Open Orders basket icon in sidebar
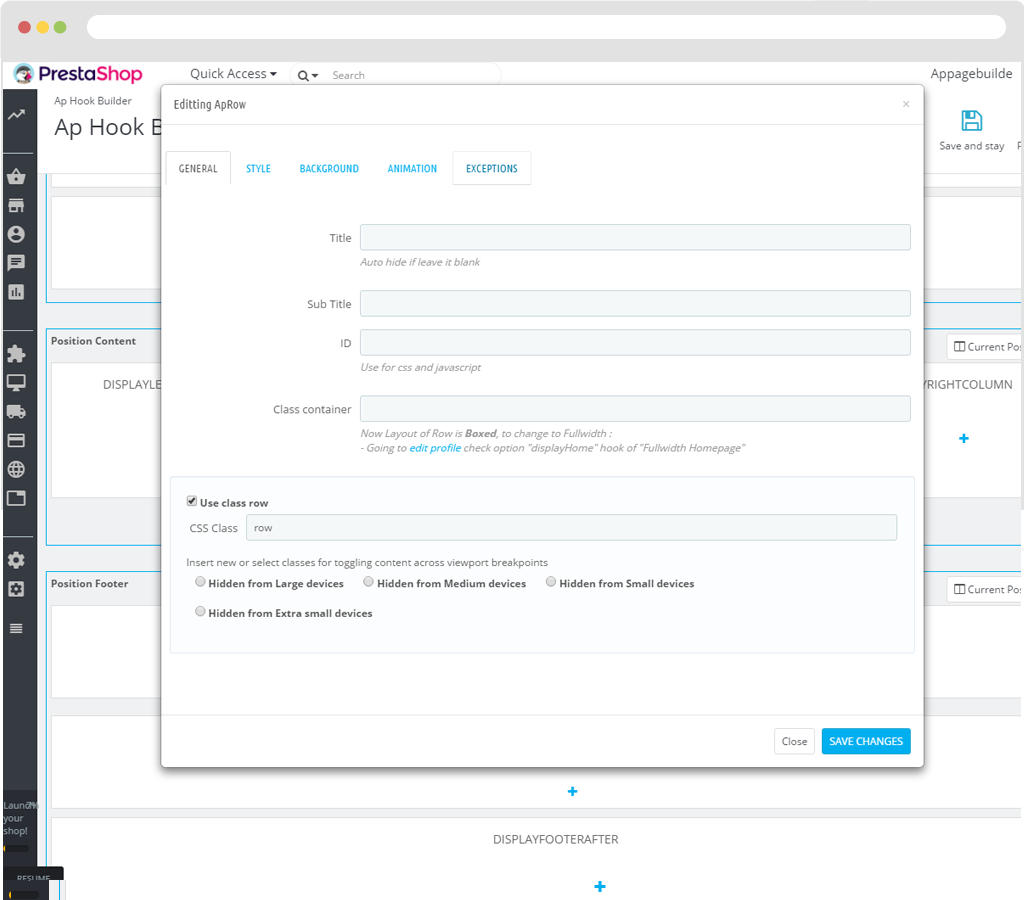This screenshot has width=1024, height=900. pos(16,177)
